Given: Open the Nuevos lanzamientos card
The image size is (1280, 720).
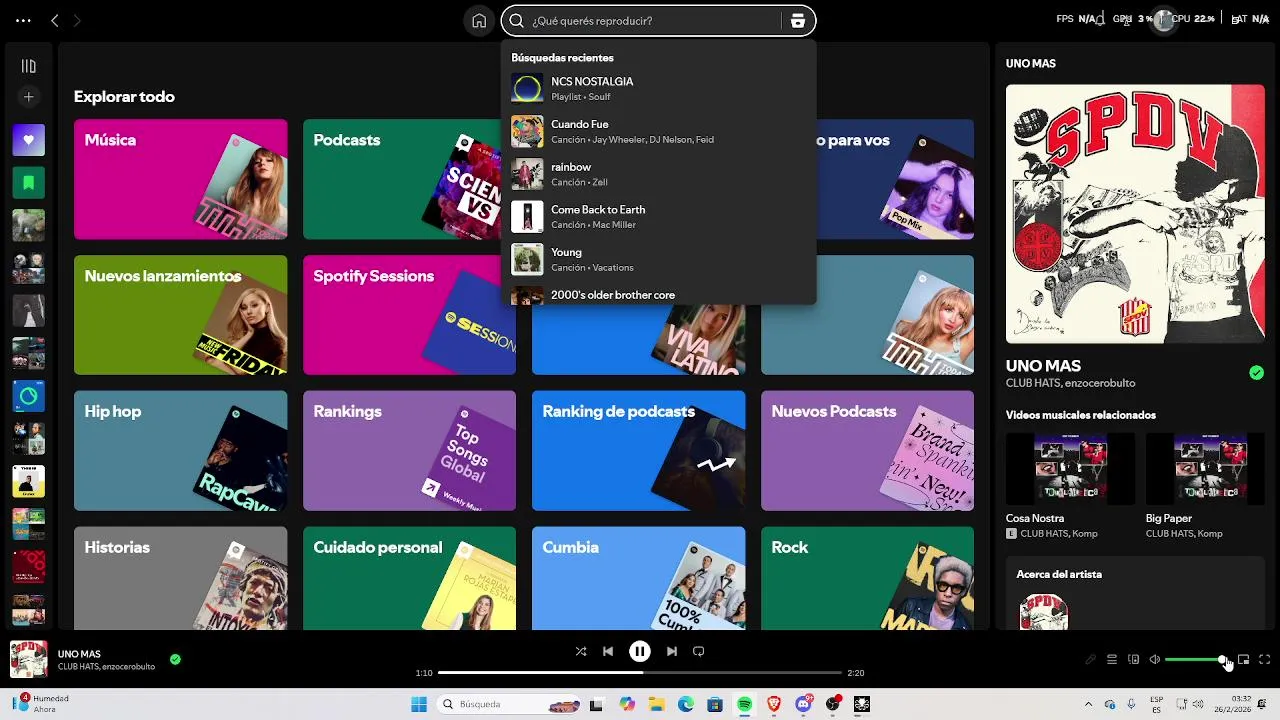Looking at the screenshot, I should click(180, 315).
